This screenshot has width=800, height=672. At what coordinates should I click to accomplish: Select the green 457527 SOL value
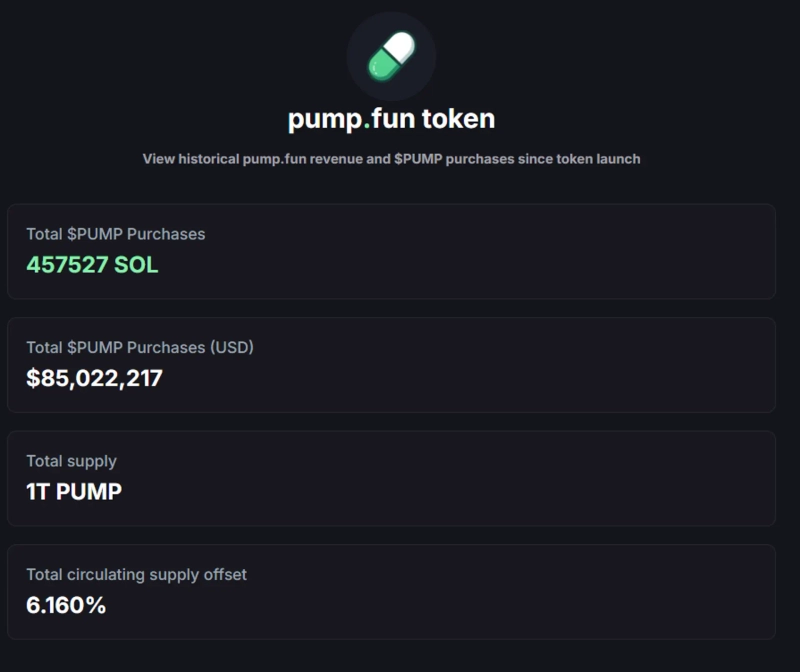click(92, 265)
